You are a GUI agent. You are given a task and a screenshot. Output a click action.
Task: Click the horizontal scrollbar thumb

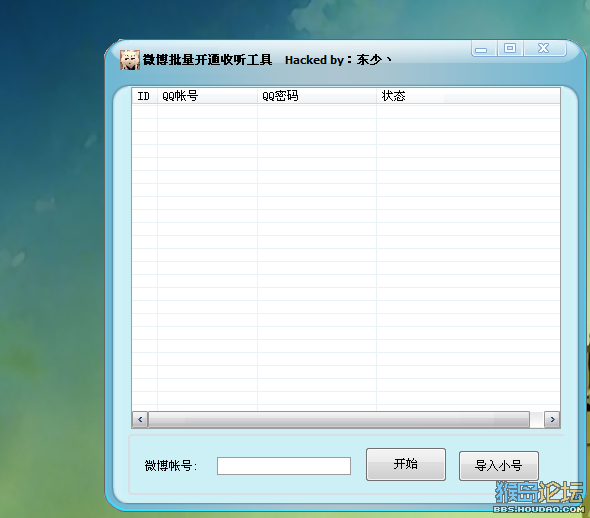coord(339,419)
